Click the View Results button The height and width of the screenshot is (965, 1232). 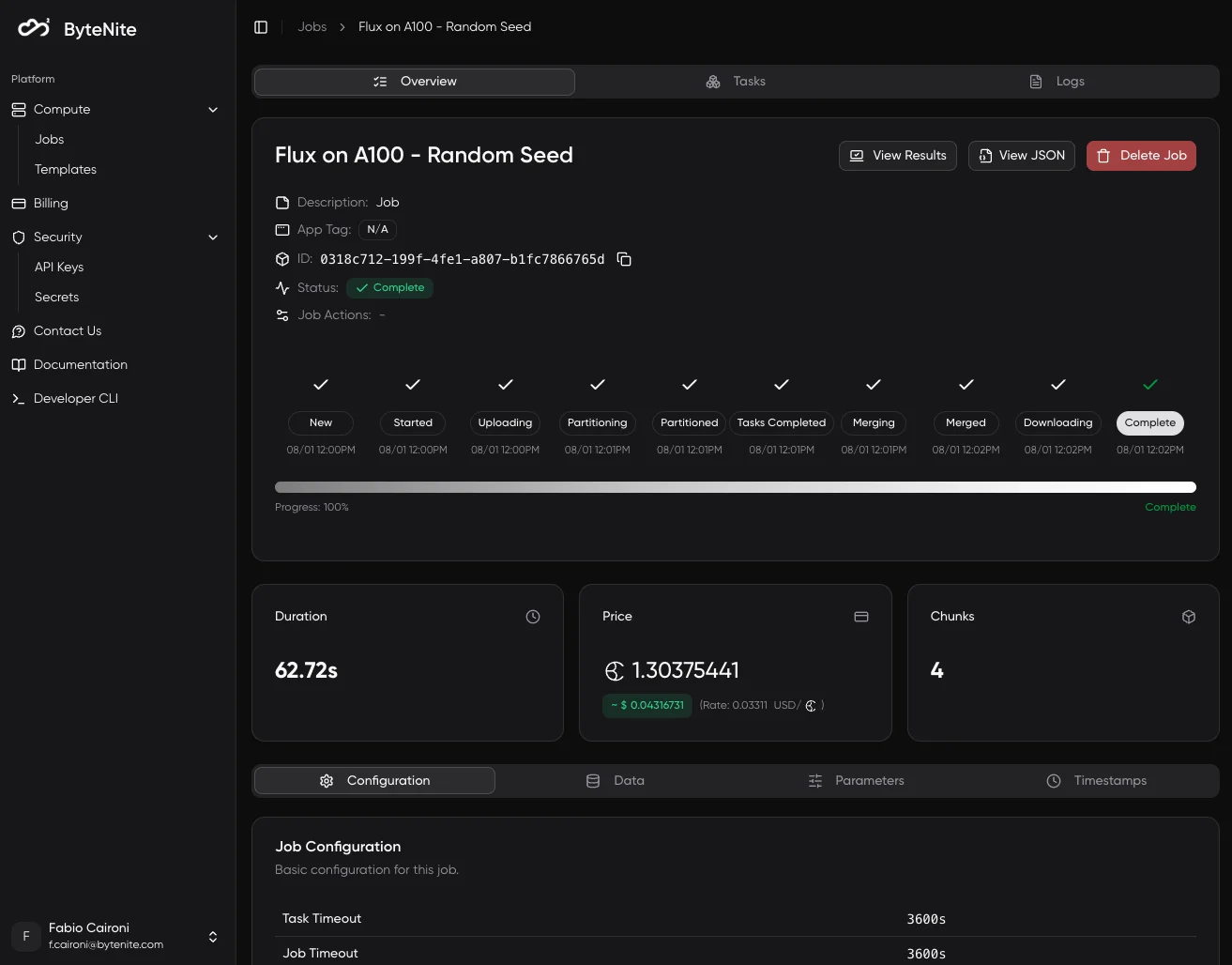(x=898, y=156)
